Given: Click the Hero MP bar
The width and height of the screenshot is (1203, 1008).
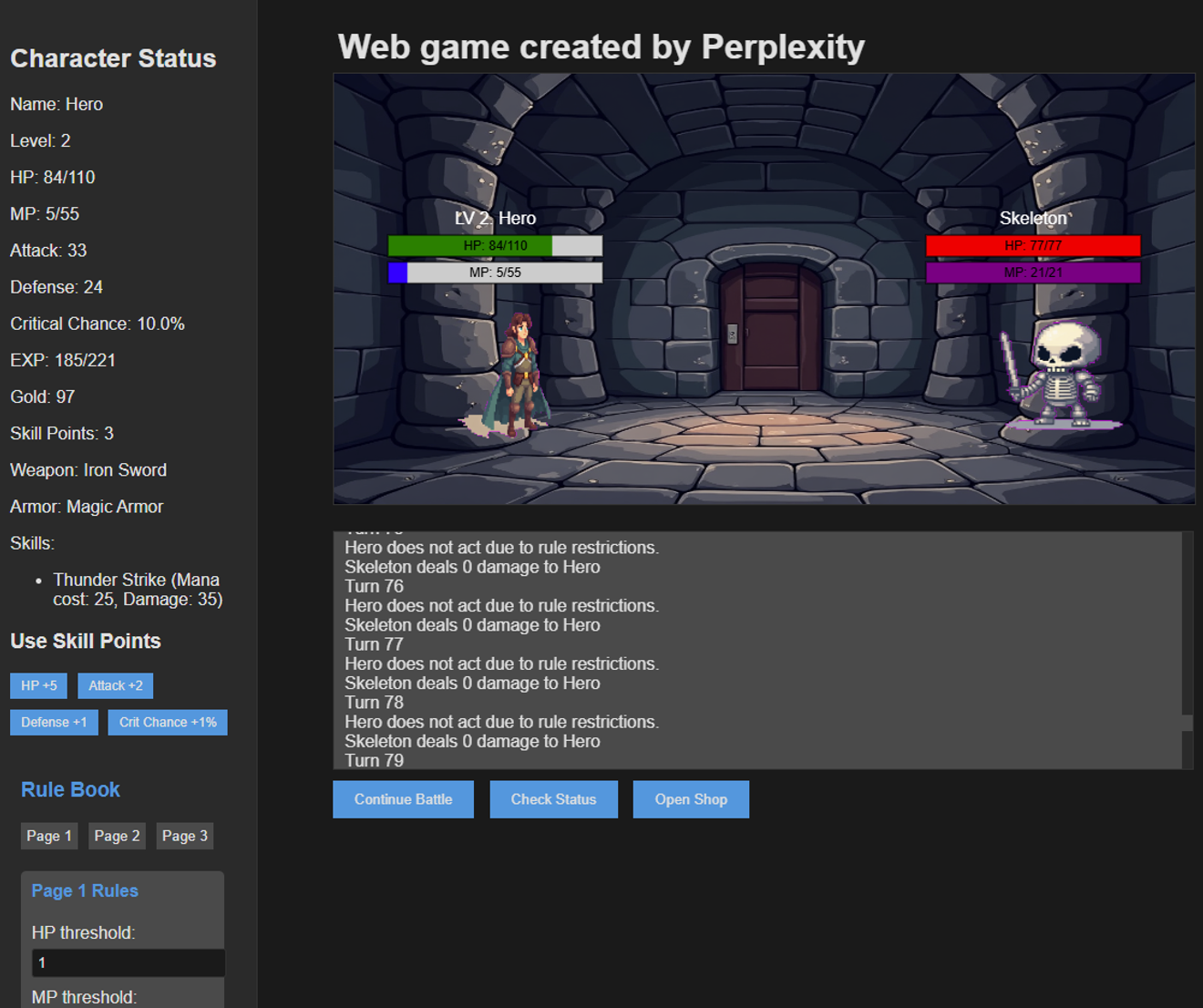Looking at the screenshot, I should point(495,273).
